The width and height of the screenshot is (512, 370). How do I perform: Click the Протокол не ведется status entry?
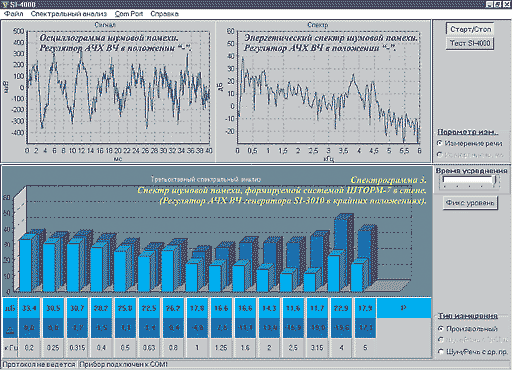39,364
